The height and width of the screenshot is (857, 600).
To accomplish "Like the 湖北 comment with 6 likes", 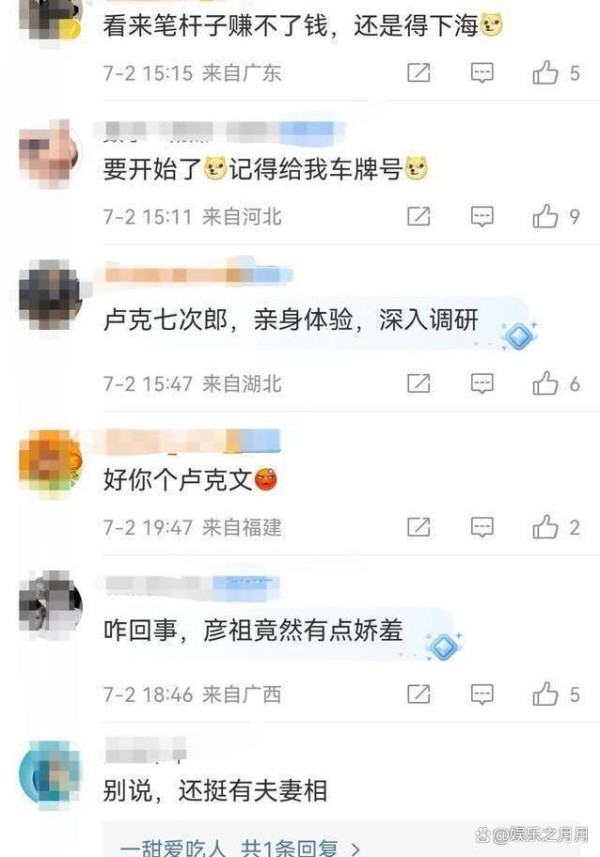I will click(545, 384).
